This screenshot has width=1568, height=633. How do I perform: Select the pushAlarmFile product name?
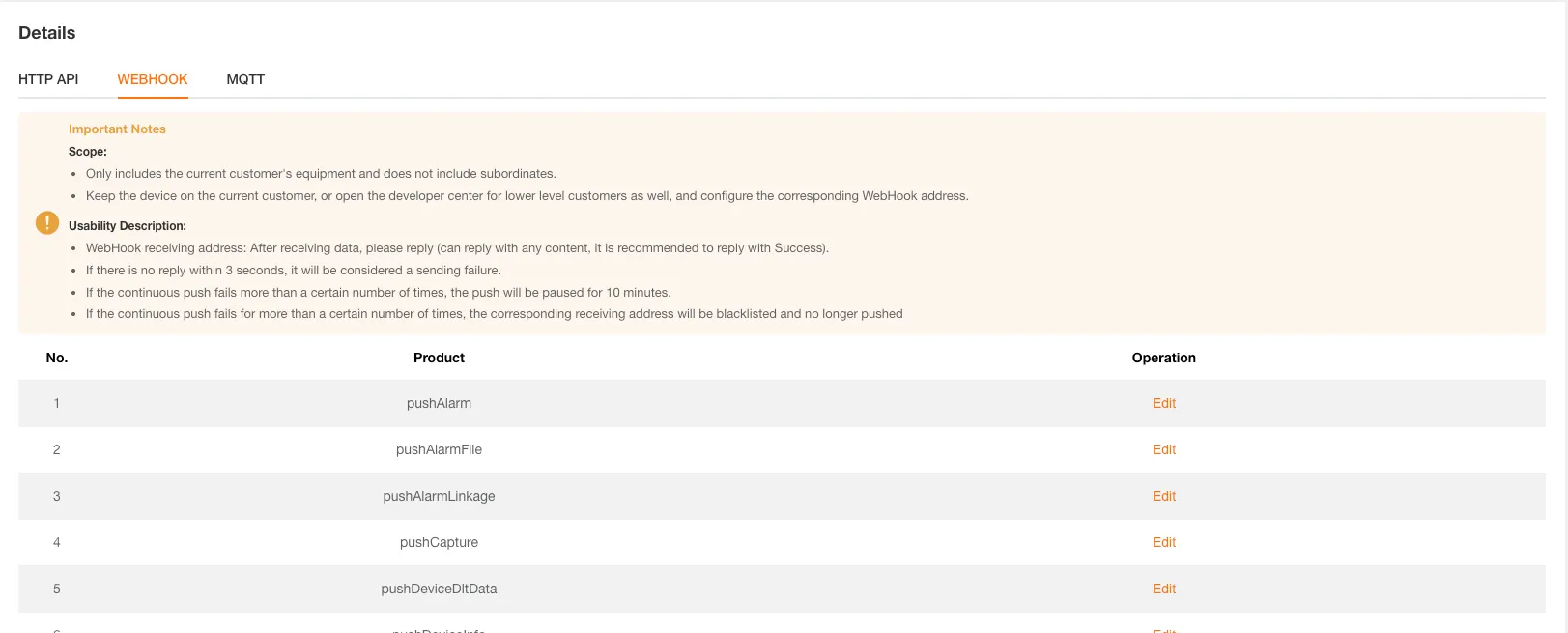pos(439,449)
